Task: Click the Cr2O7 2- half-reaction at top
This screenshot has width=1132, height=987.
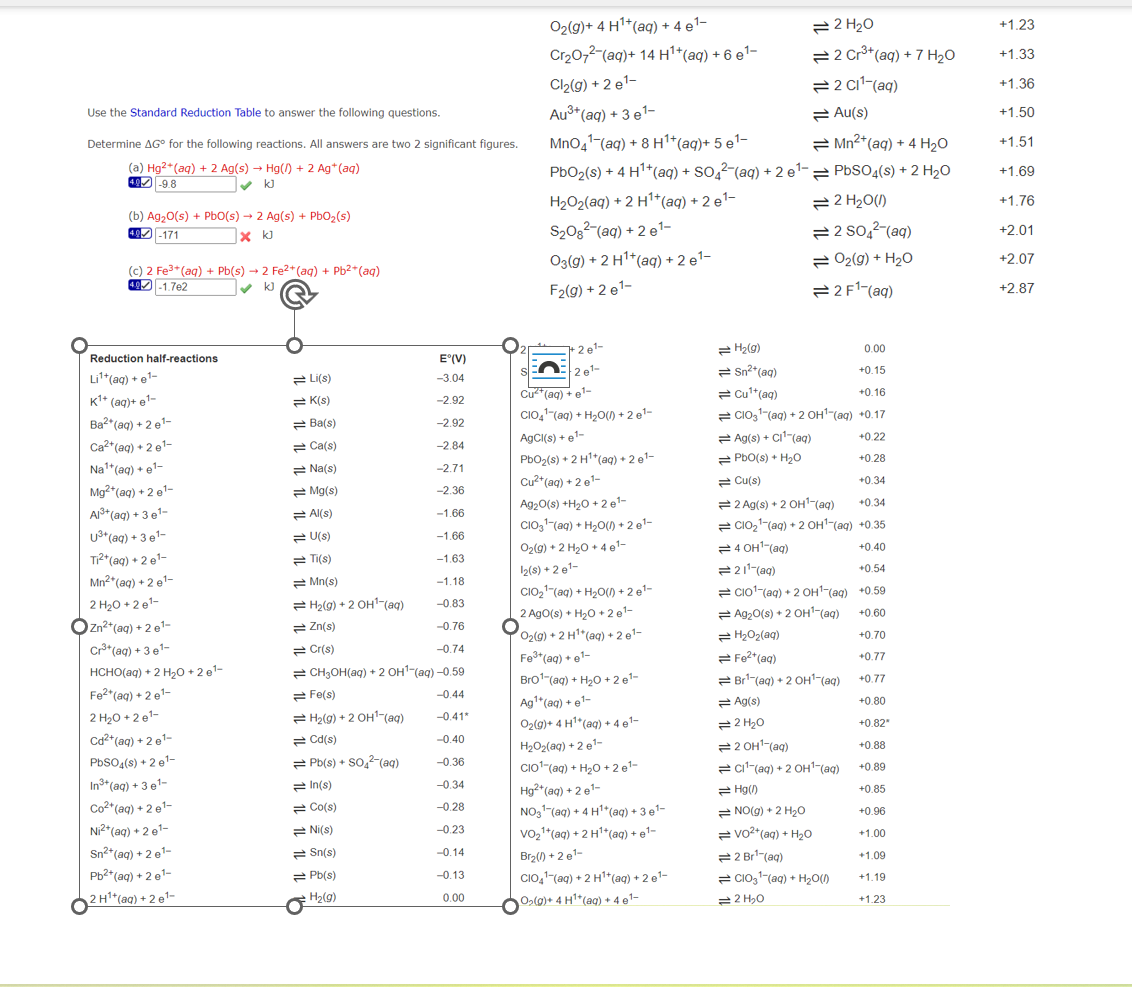Action: [653, 54]
